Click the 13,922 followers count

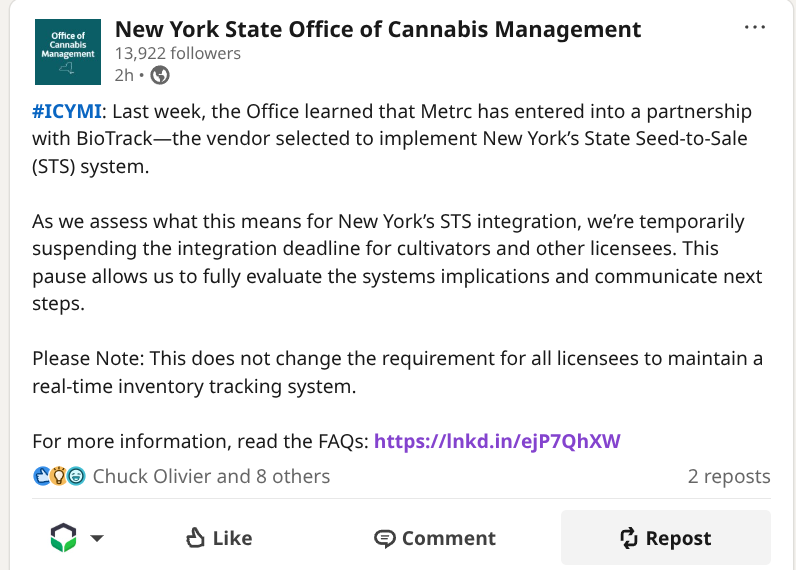[178, 53]
